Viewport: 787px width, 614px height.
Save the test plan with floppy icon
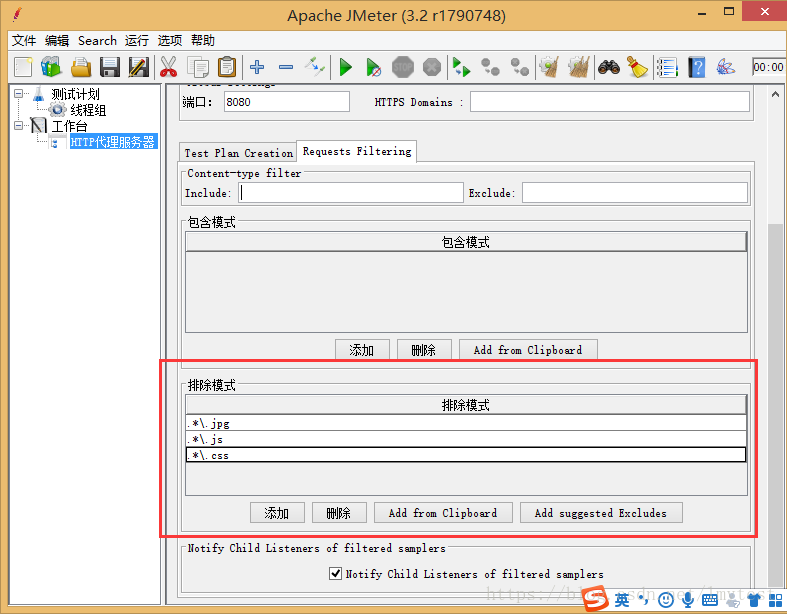click(x=109, y=67)
